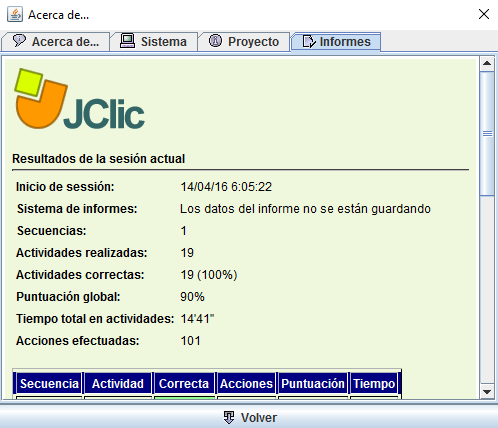Viewport: 498px width, 428px height.
Task: Click the Puntuación column header
Action: coord(313,383)
